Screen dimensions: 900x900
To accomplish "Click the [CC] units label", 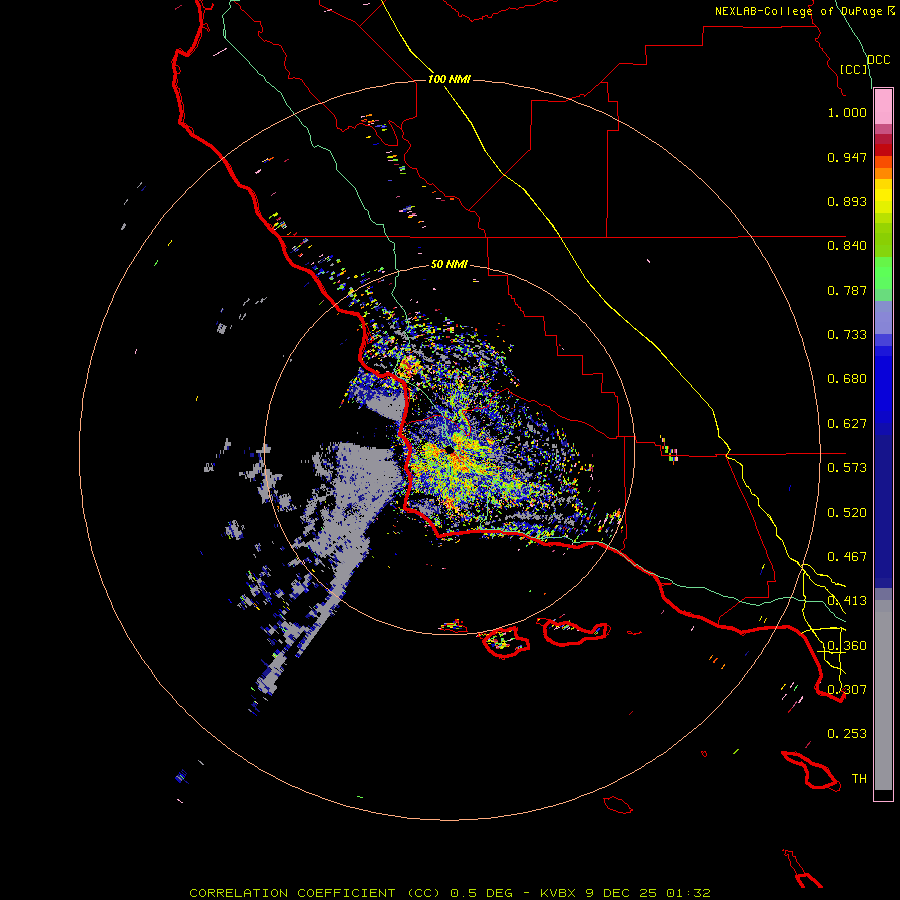I will pyautogui.click(x=854, y=69).
